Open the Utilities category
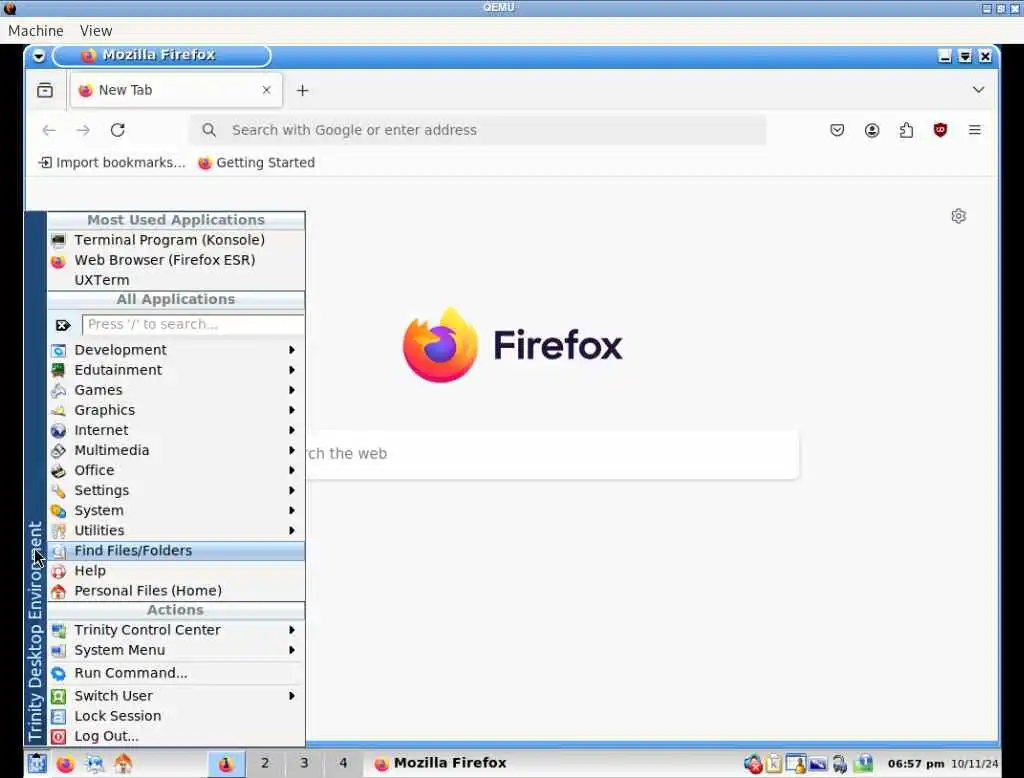1024x778 pixels. tap(176, 530)
